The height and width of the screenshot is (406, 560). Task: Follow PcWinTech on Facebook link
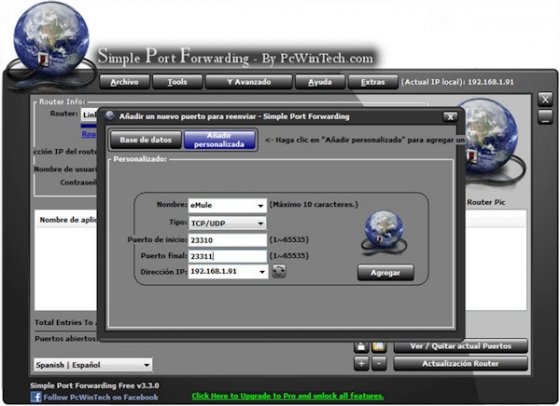(100, 397)
